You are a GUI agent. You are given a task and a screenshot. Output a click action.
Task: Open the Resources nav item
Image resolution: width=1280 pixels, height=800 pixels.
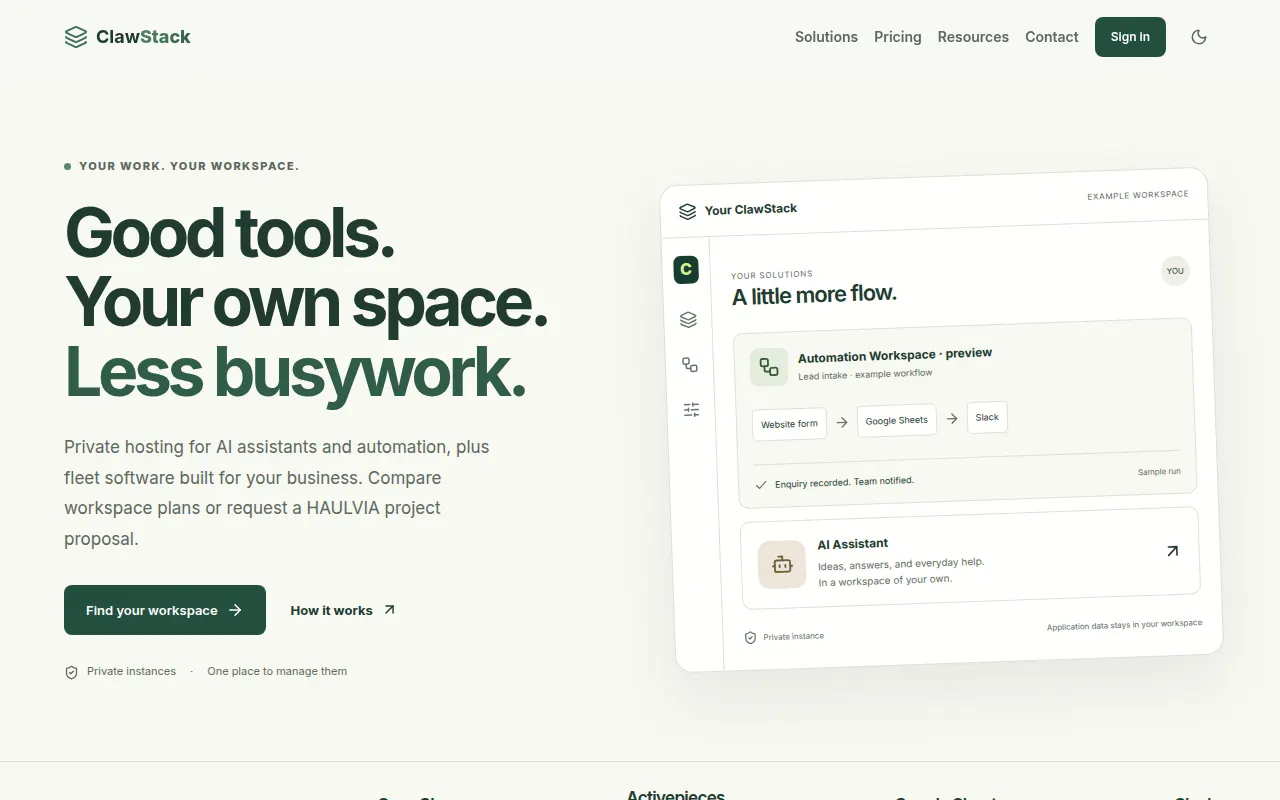click(973, 37)
